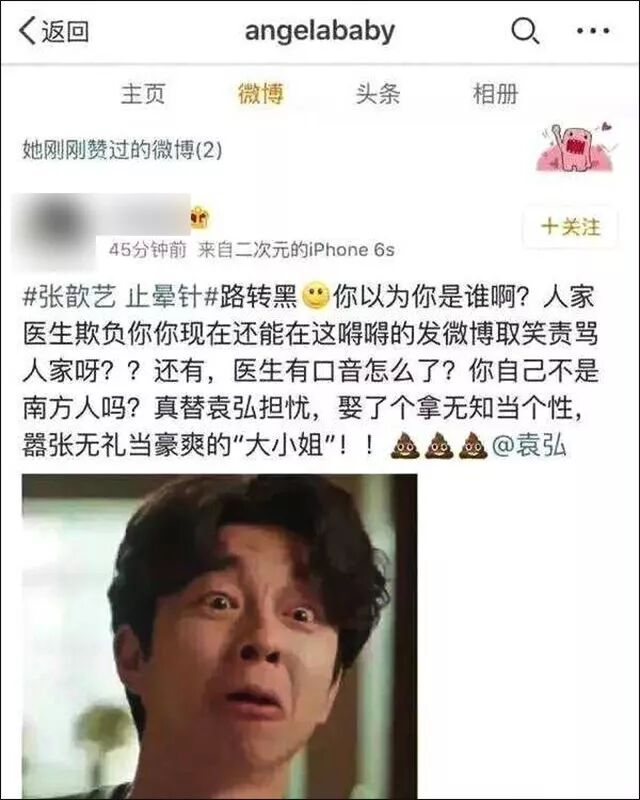The image size is (640, 800).
Task: Tap the last poop emoji before @袁弘
Action: point(473,445)
